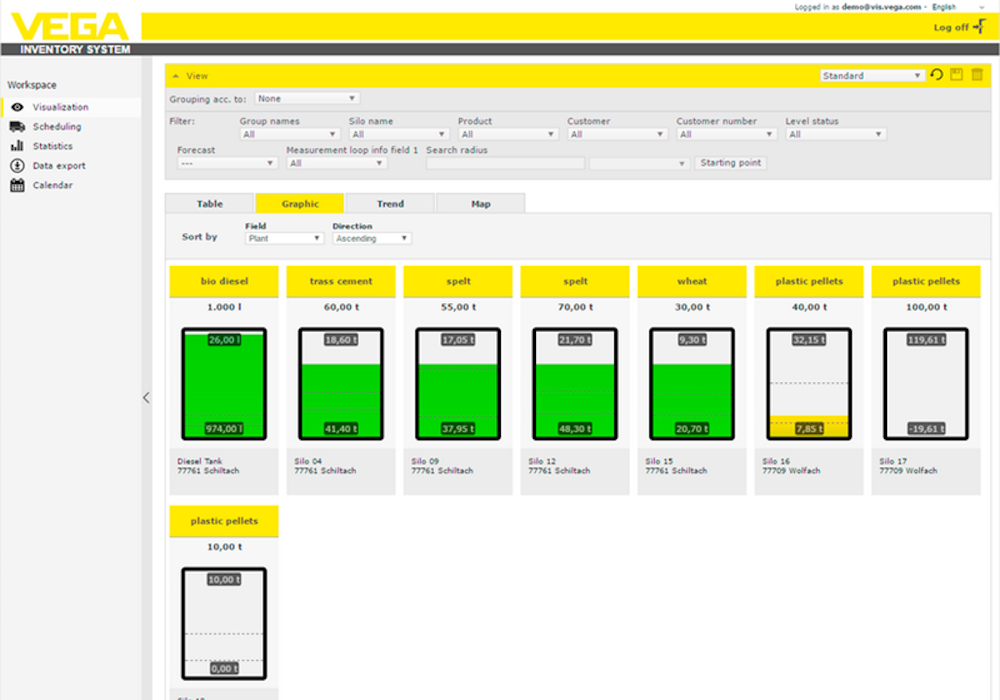Image resolution: width=1000 pixels, height=700 pixels.
Task: Open the Sort by Field dropdown
Action: coord(284,238)
